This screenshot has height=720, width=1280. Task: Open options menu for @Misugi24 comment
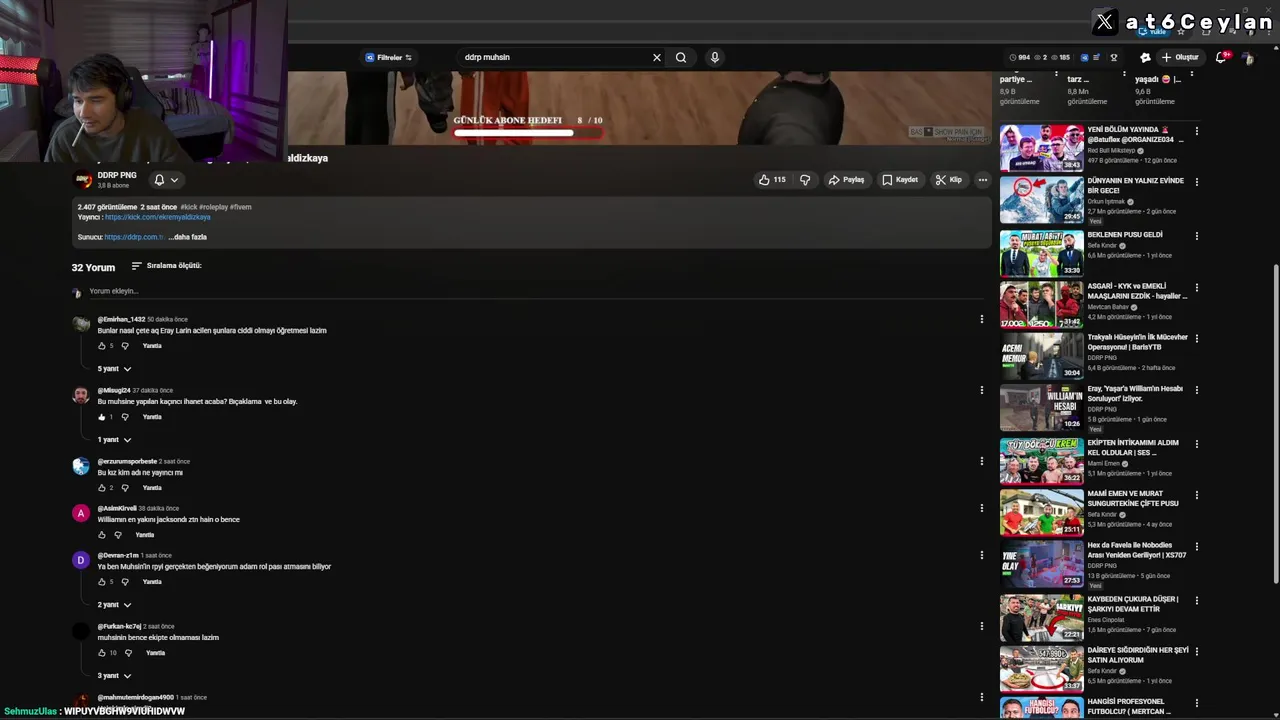tap(981, 390)
